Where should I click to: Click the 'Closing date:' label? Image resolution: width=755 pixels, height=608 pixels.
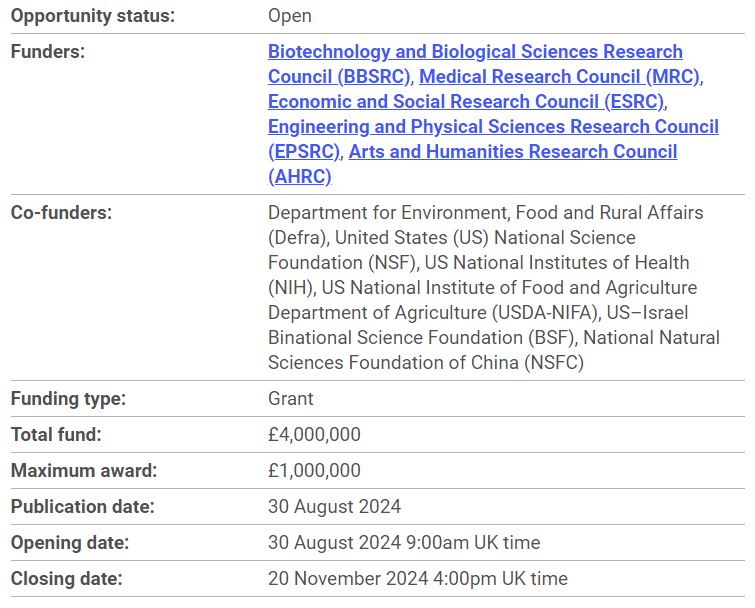[x=67, y=579]
